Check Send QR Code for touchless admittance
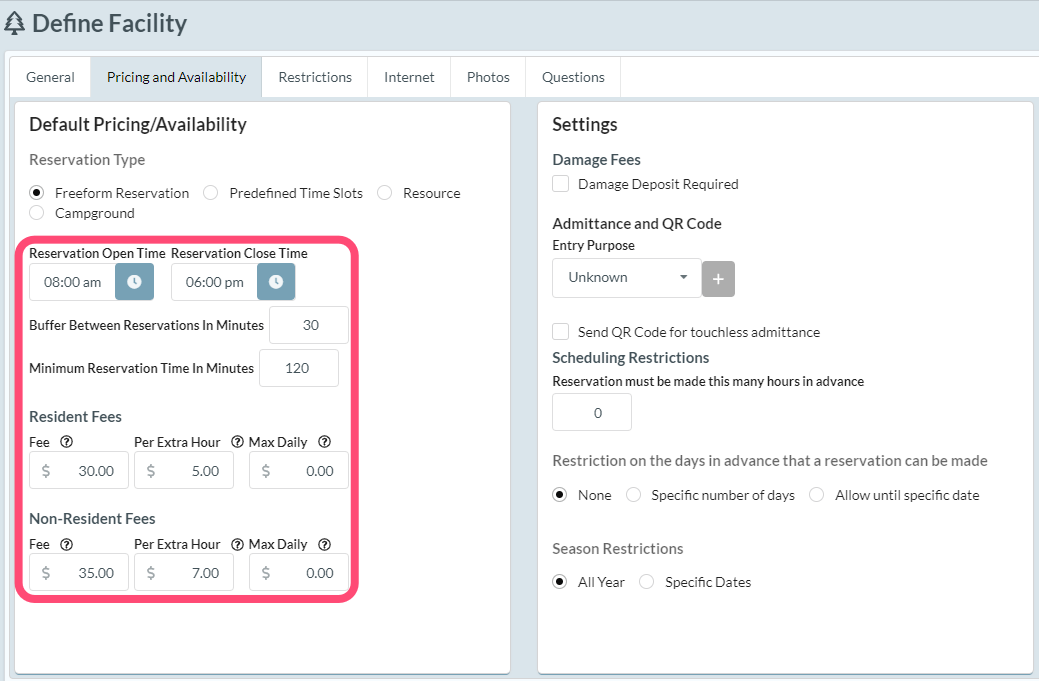The height and width of the screenshot is (681, 1039). pos(561,332)
